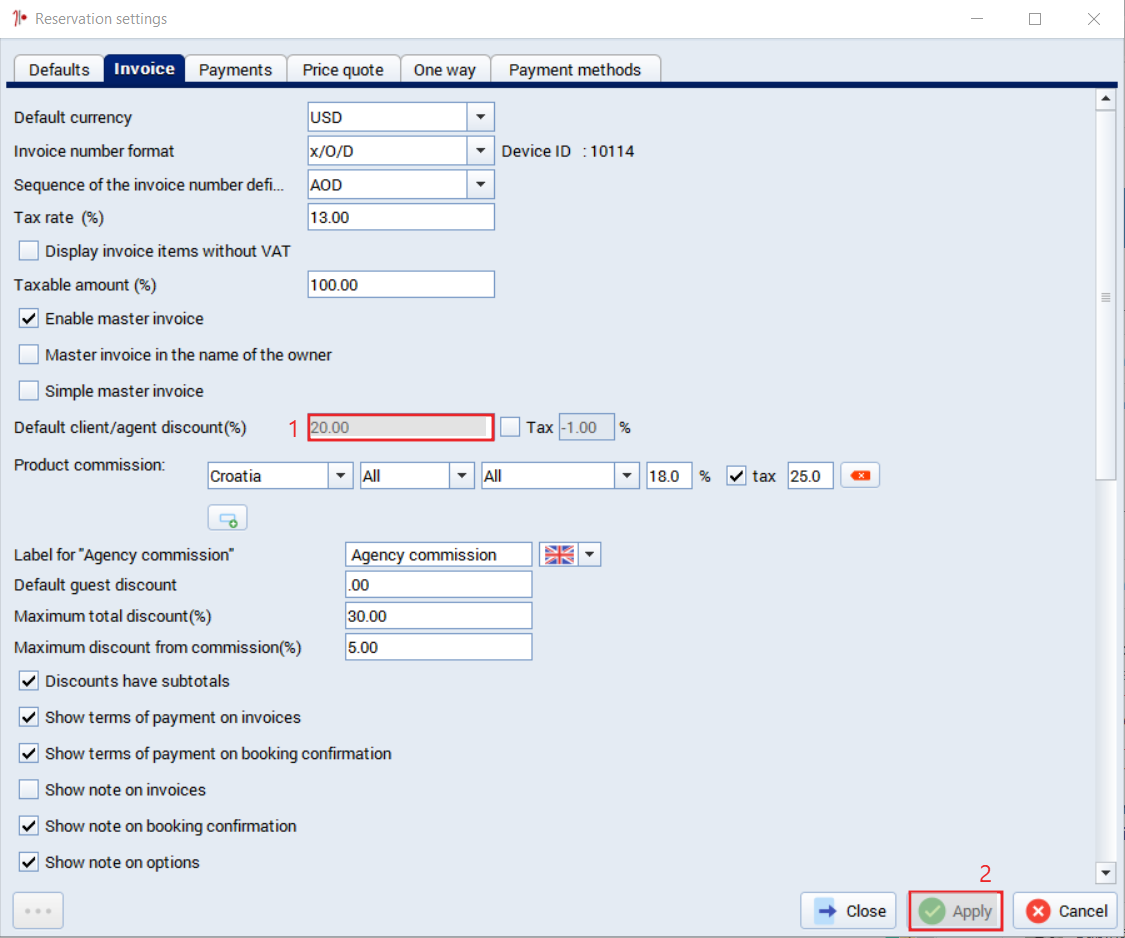Delete the Croatia product commission row
1125x938 pixels.
[x=860, y=475]
